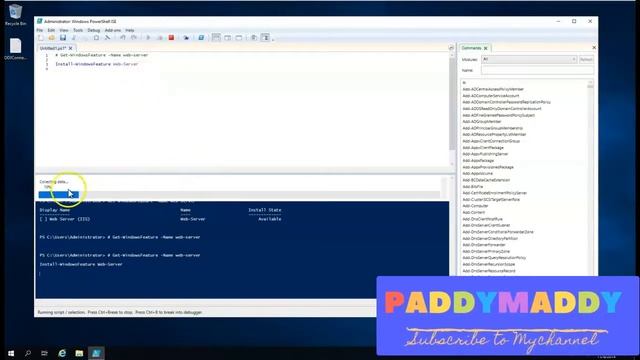Viewport: 640px width, 360px height.
Task: Show Script Pane Maximized layout icon
Action: (239, 38)
